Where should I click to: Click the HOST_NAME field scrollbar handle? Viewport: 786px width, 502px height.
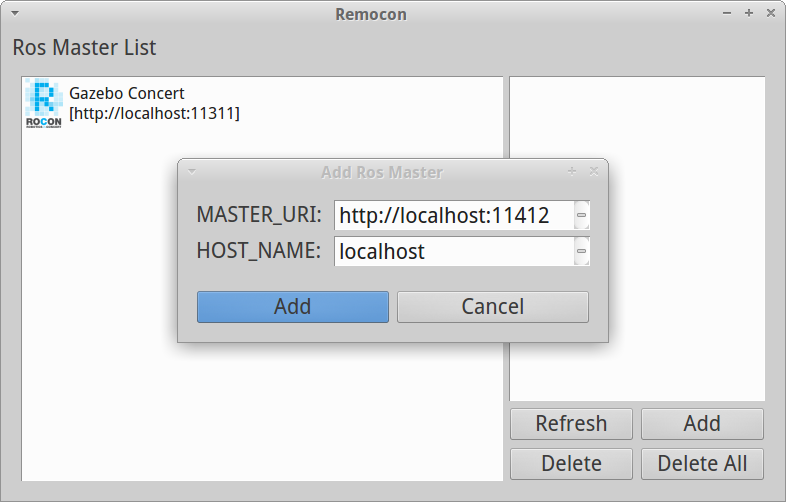pos(581,251)
